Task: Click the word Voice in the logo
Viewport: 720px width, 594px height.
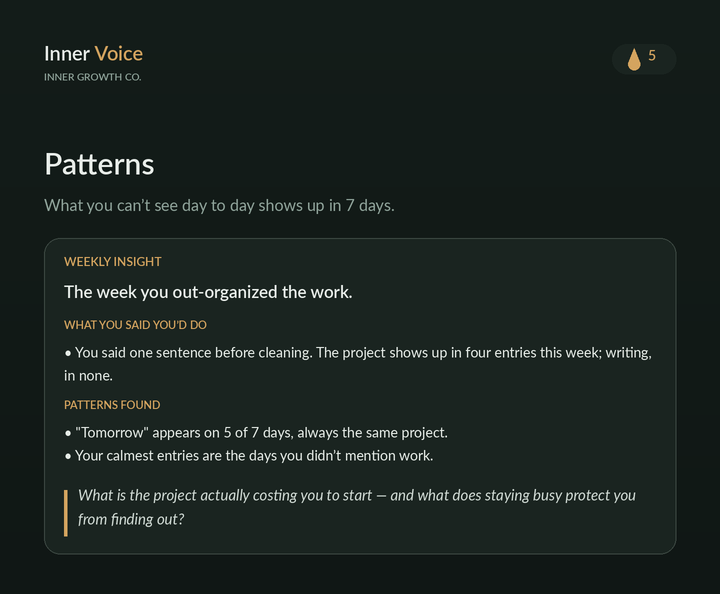Action: 119,54
